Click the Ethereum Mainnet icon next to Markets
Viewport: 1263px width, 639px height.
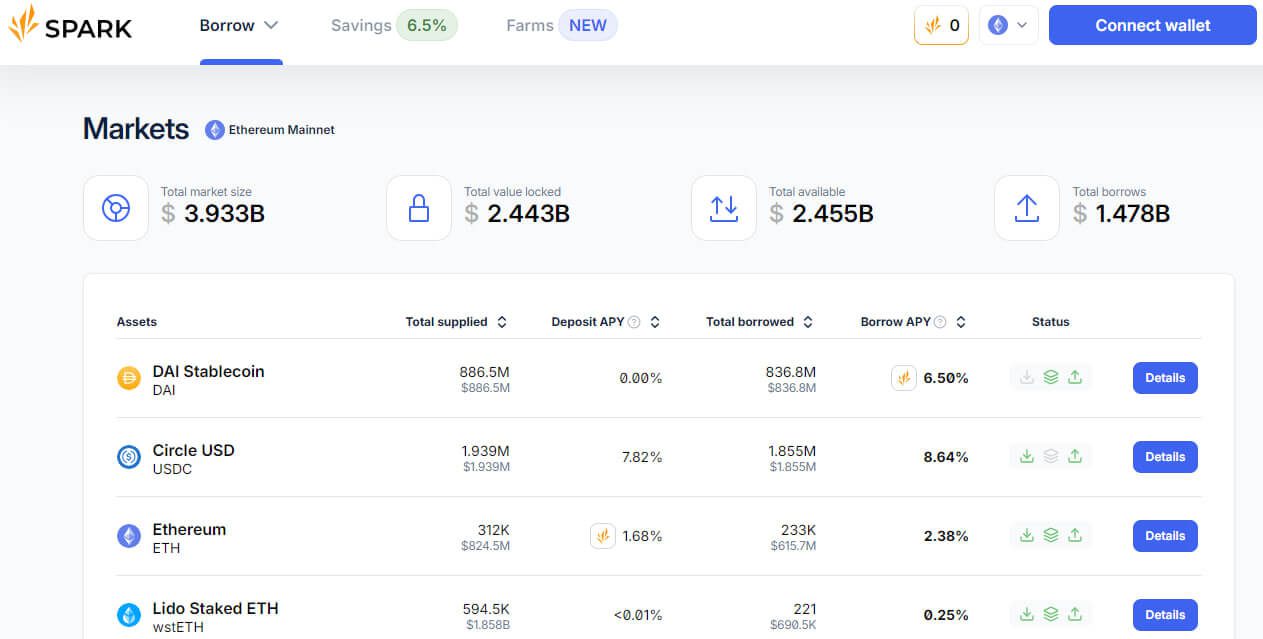pyautogui.click(x=215, y=129)
